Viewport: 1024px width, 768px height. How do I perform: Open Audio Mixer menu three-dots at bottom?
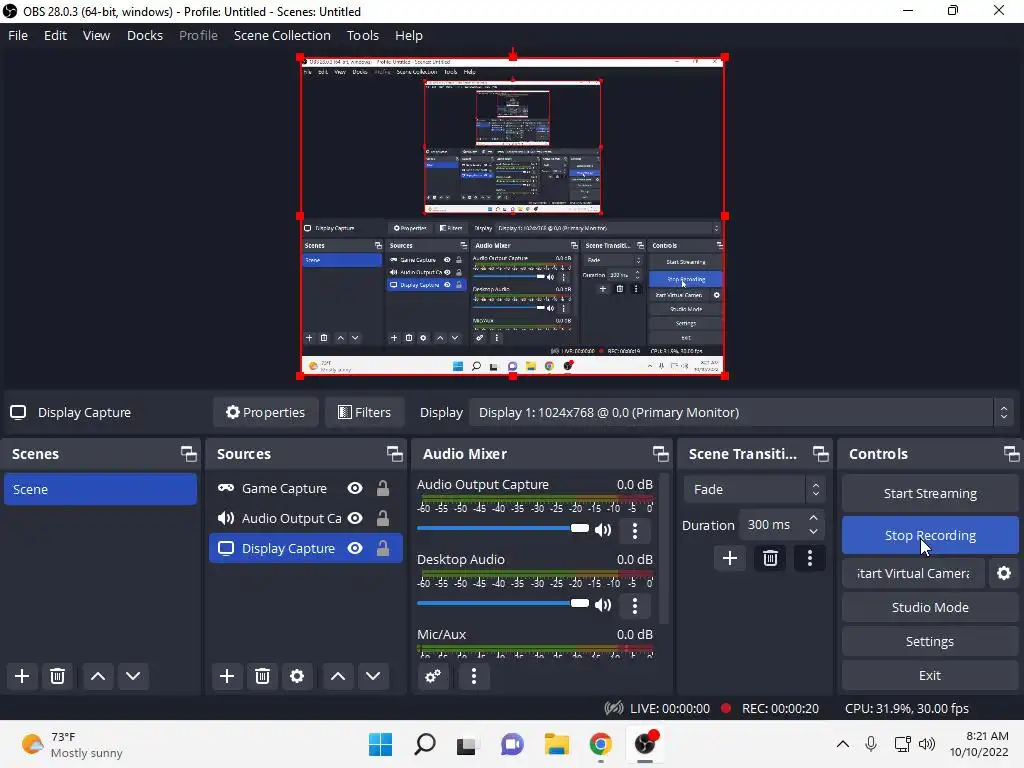474,676
